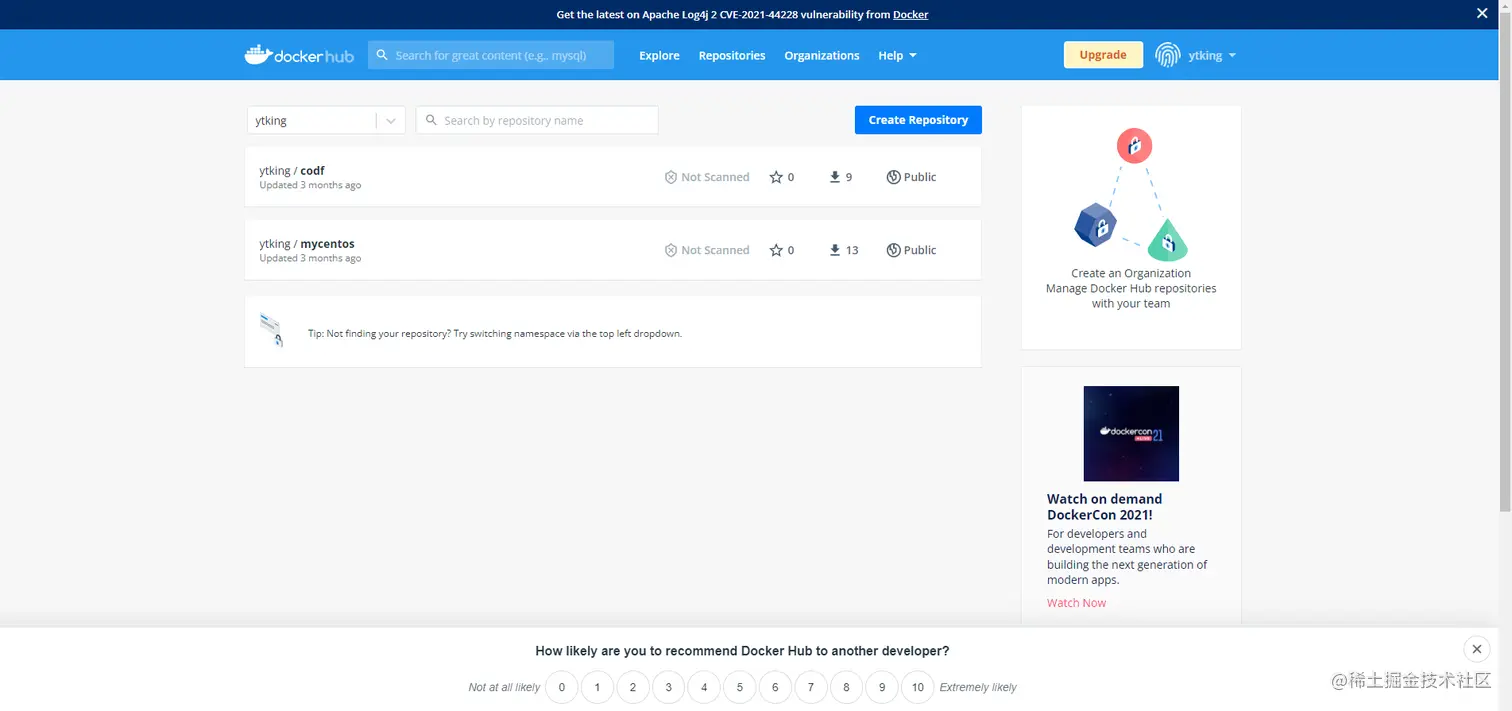This screenshot has width=1512, height=711.
Task: Click the tip illustration icon
Action: click(x=271, y=330)
